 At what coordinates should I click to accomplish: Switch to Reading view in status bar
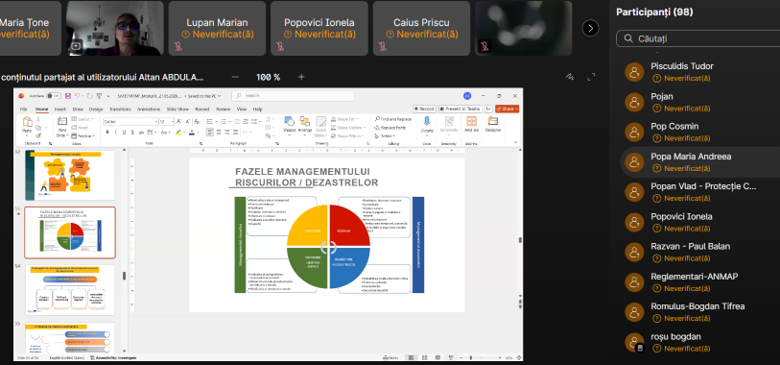coord(437,358)
